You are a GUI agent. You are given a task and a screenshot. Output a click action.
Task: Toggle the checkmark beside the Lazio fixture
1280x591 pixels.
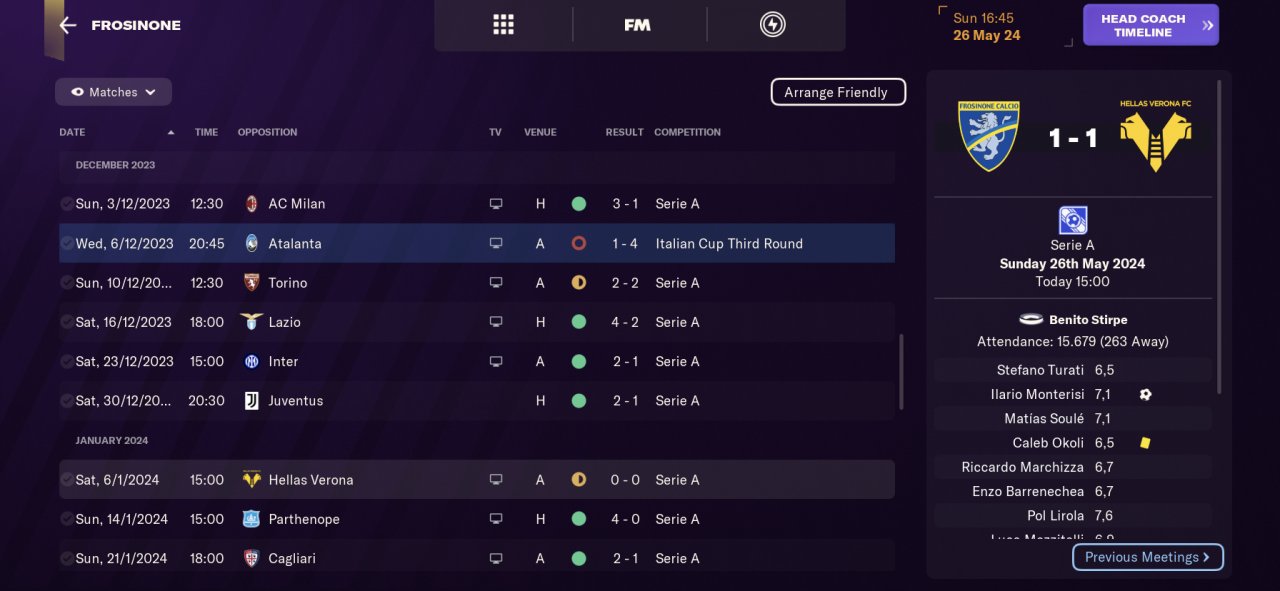[66, 322]
